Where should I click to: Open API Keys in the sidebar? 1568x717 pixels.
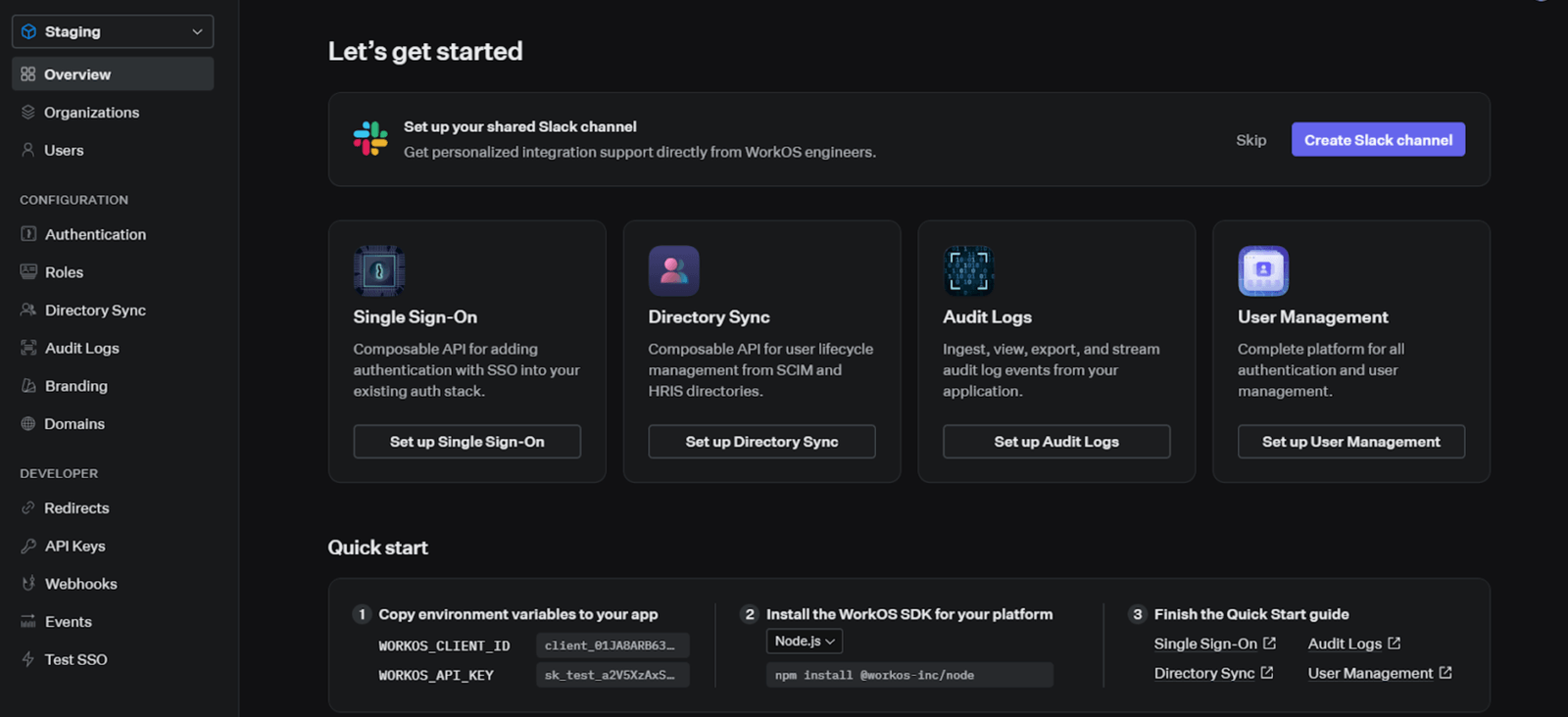click(113, 546)
